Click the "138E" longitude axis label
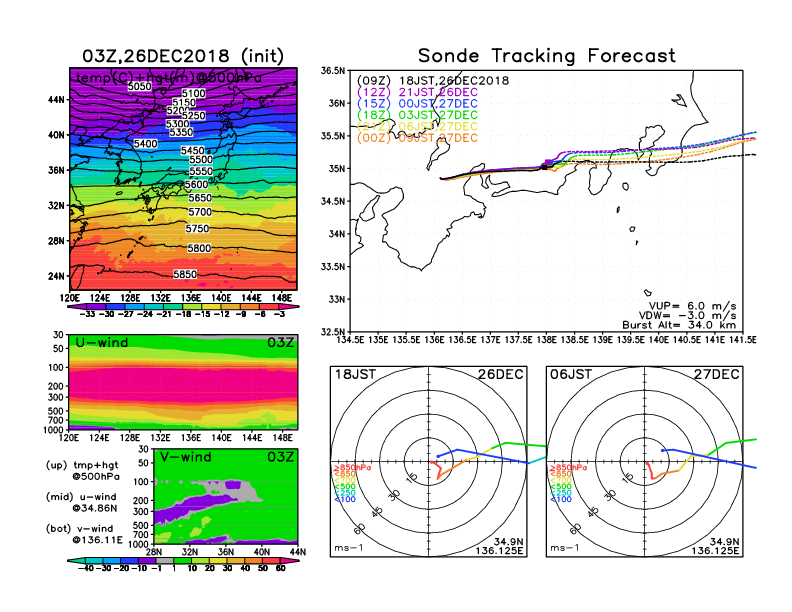Screen dimensions: 792x612 click(x=546, y=340)
